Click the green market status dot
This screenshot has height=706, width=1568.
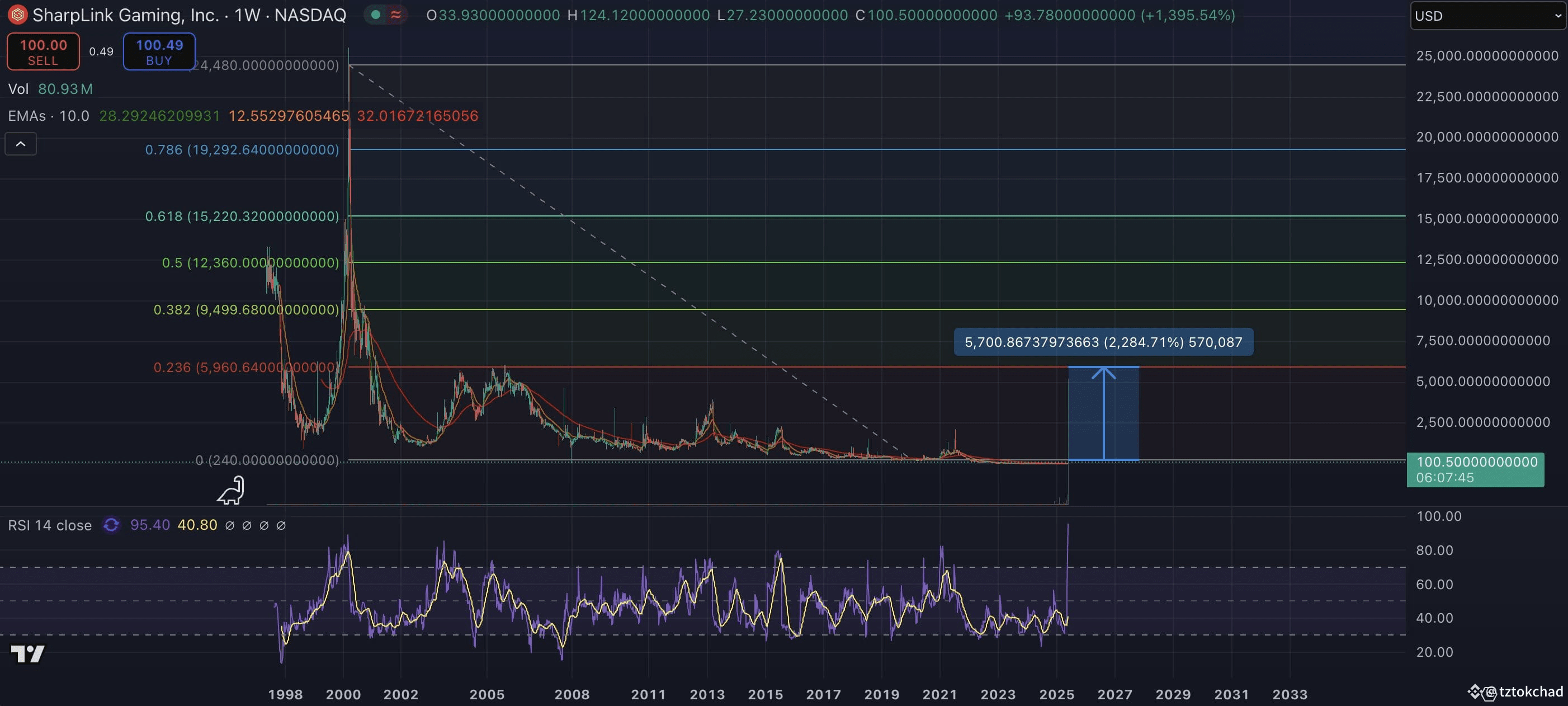coord(376,15)
